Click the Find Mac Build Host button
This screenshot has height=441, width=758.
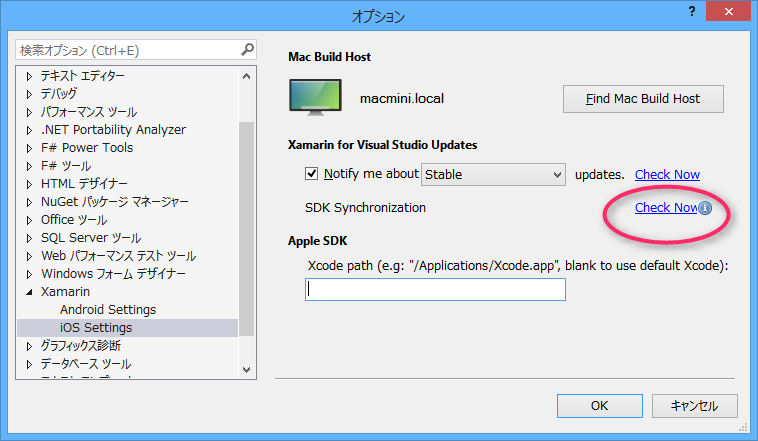[x=643, y=99]
